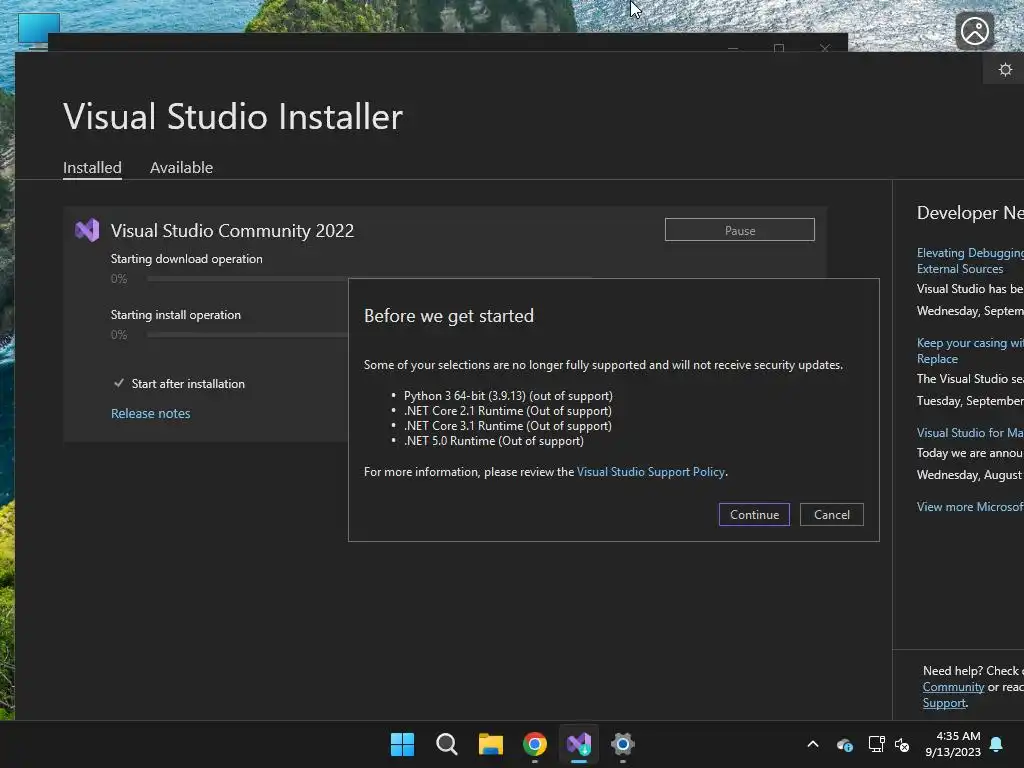Click the View more Microsoft news link

click(x=970, y=507)
